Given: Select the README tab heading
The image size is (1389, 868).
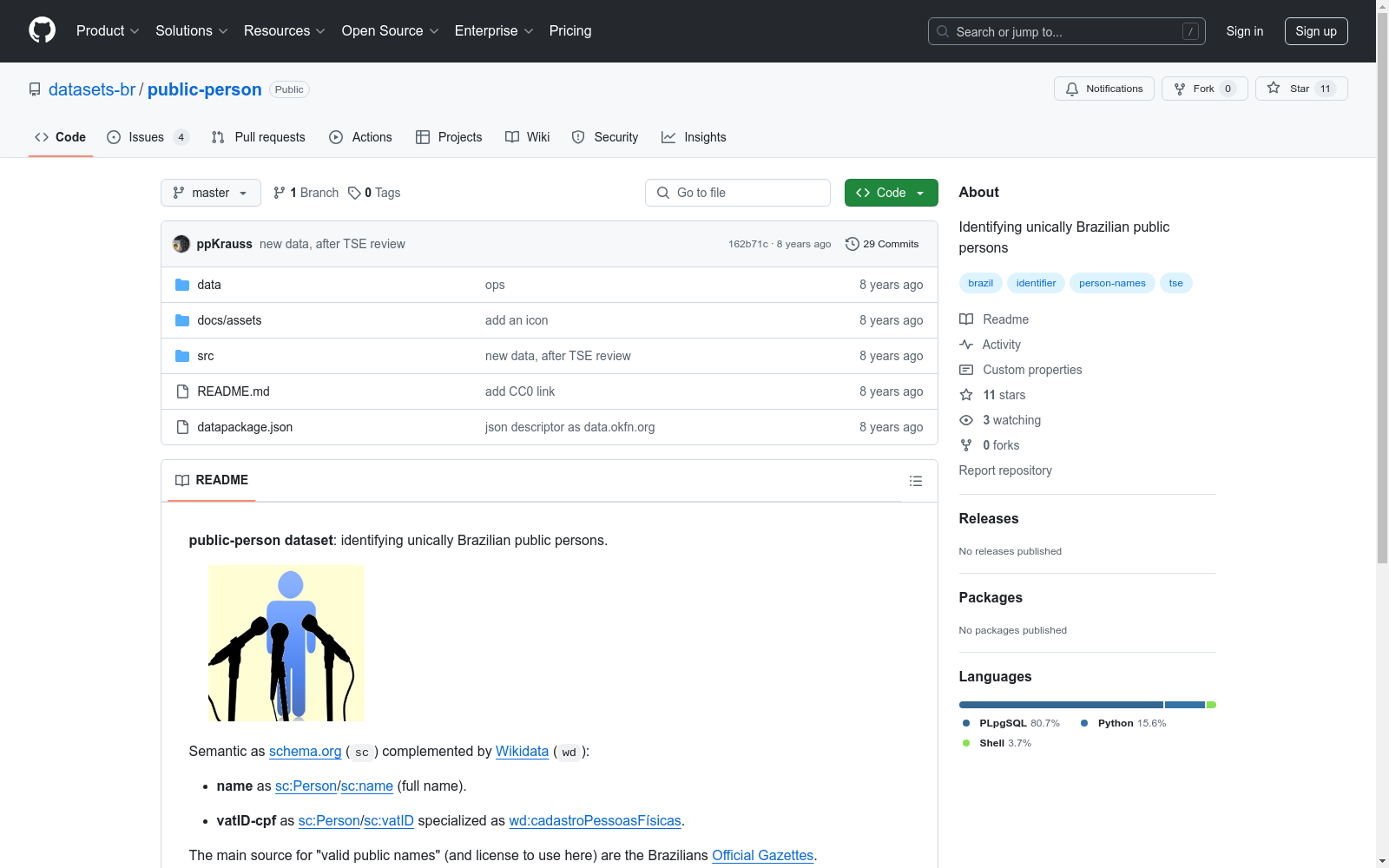Looking at the screenshot, I should 212,480.
